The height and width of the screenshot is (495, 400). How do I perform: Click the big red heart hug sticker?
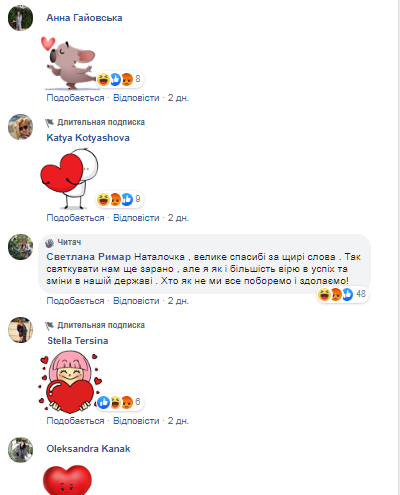[69, 178]
